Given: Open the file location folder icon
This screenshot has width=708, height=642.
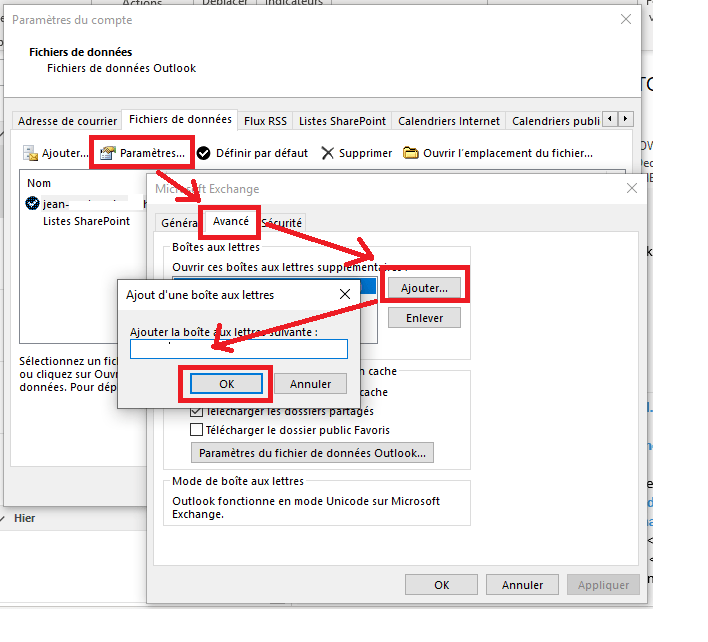Looking at the screenshot, I should click(410, 153).
